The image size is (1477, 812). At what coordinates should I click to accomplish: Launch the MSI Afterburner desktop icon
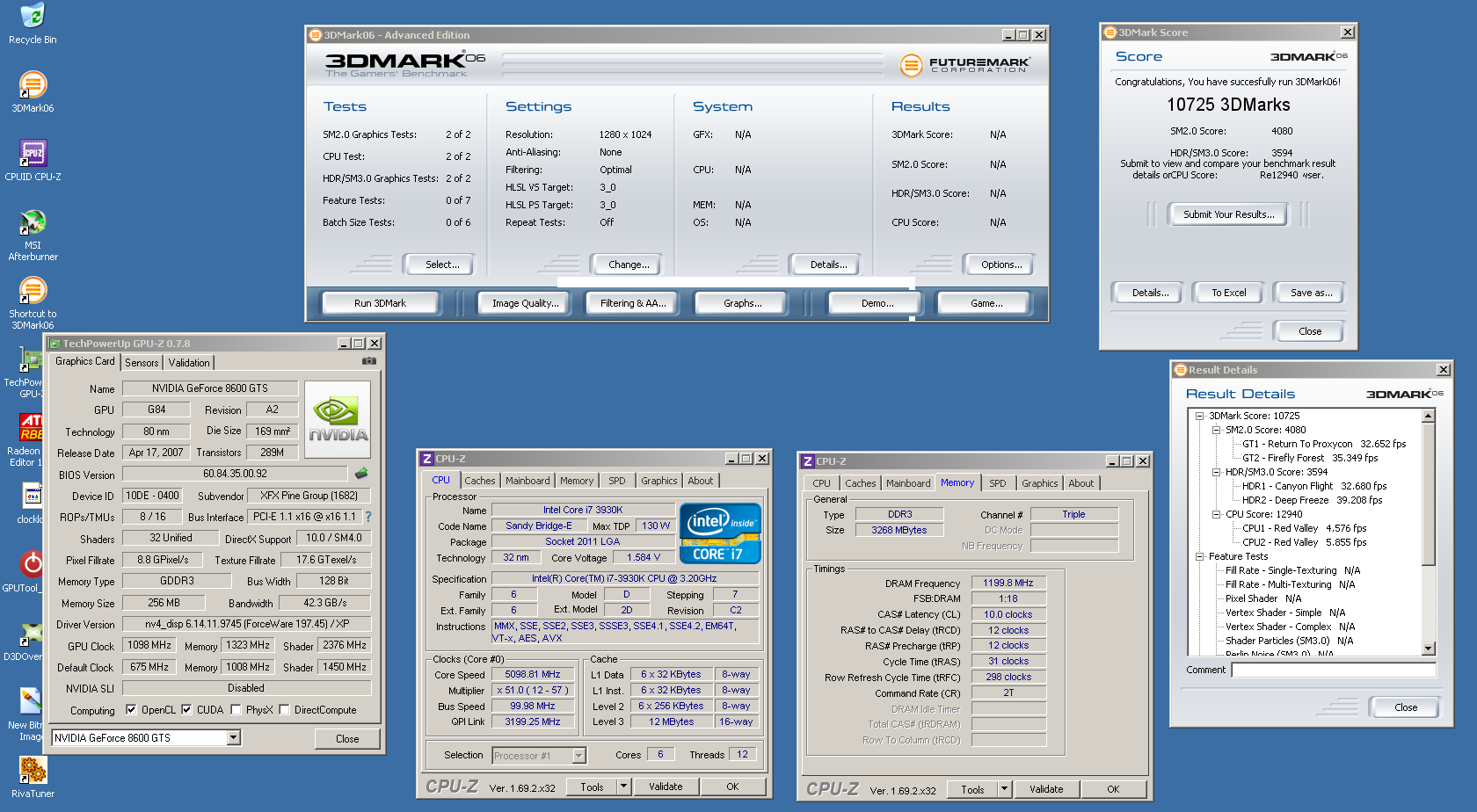[x=33, y=223]
